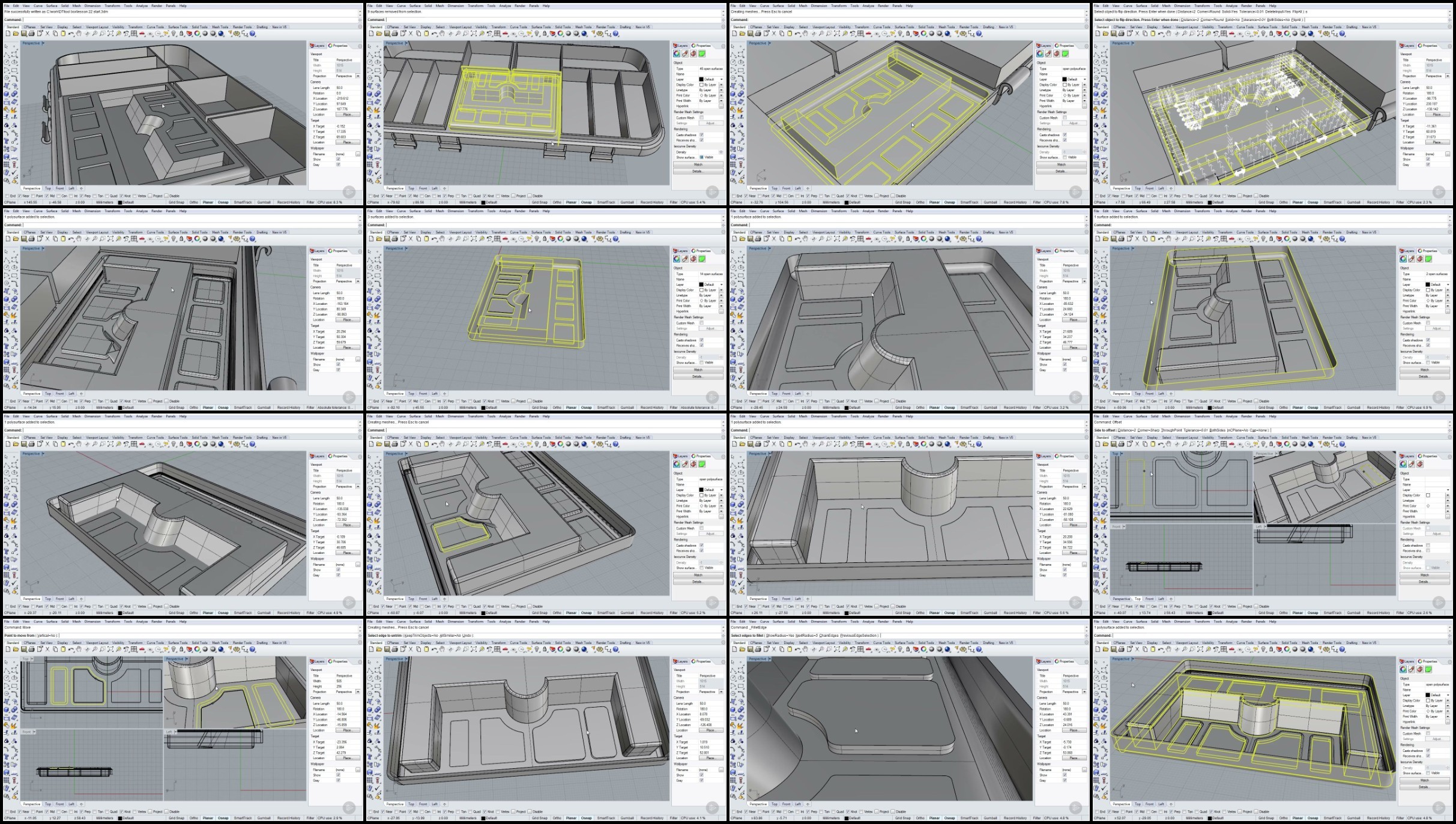Open Linetype dropdown in '9 surfaces removed' frame
Screen dimensions: 1456x824
click(x=721, y=90)
